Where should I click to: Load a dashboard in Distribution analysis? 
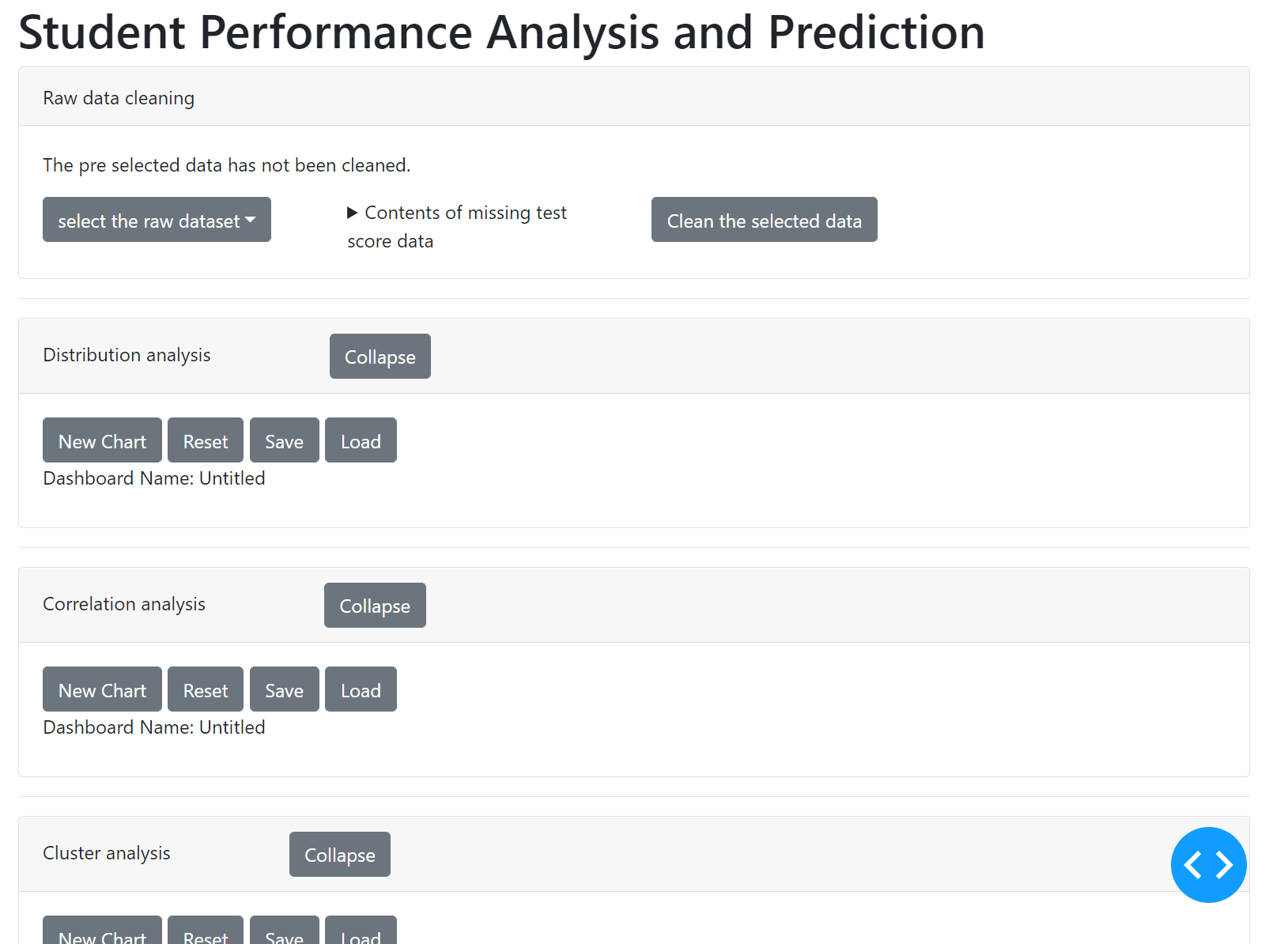point(361,440)
